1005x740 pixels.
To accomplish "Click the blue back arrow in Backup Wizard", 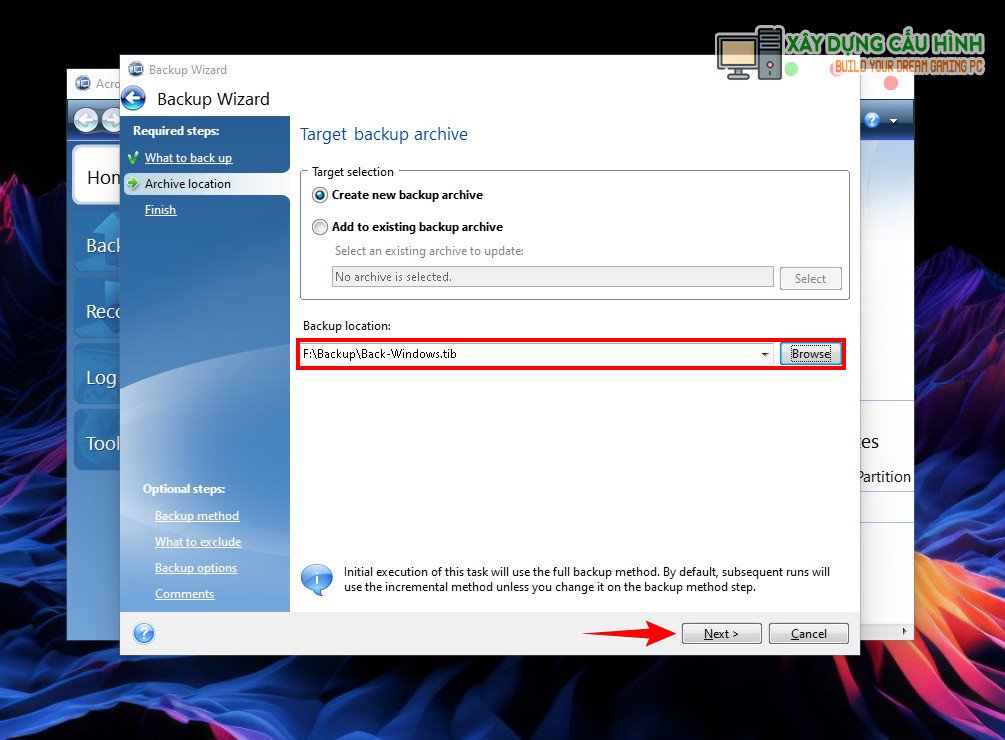I will 134,99.
